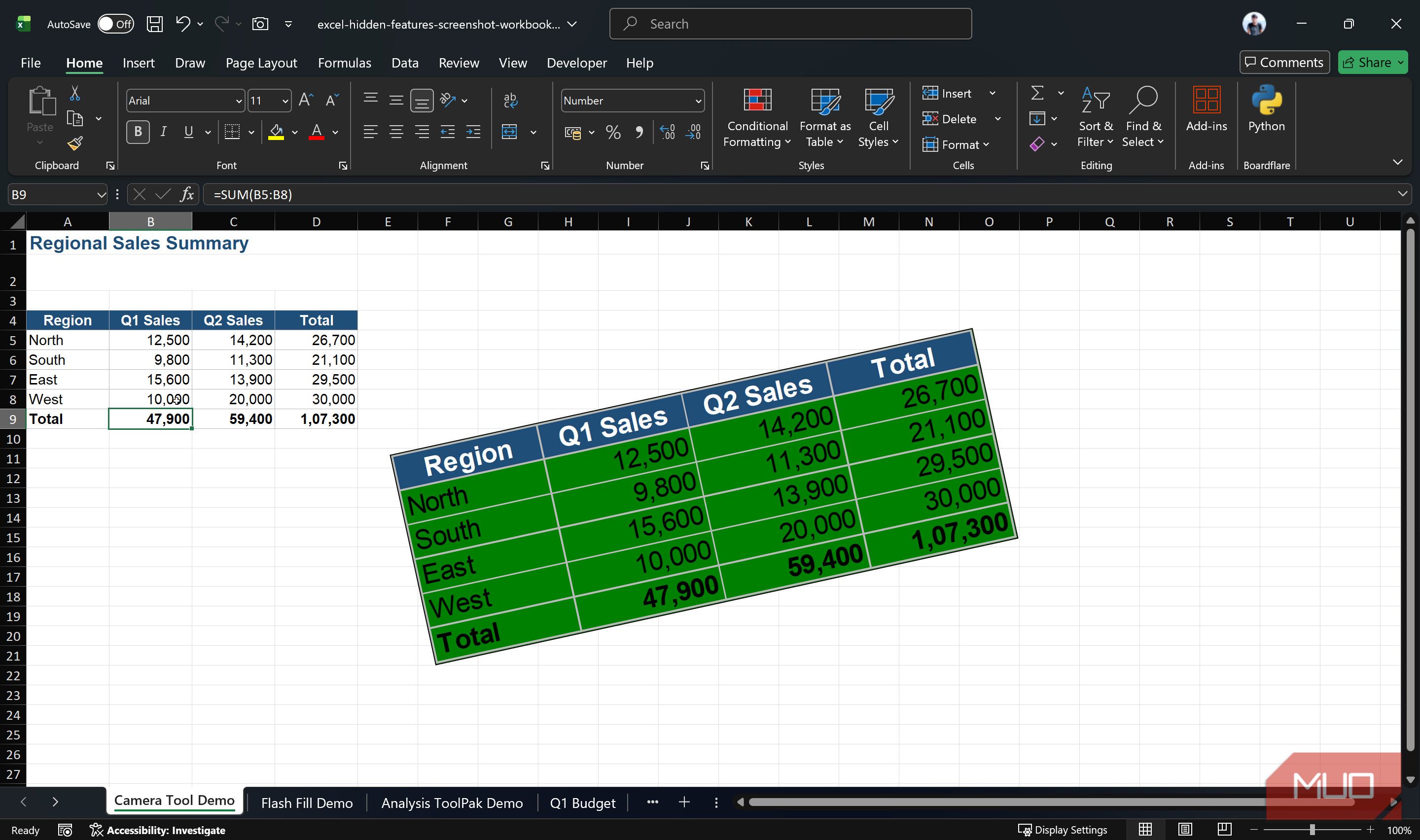Click in the Search box
Screen dimensions: 1420x840
pos(790,24)
